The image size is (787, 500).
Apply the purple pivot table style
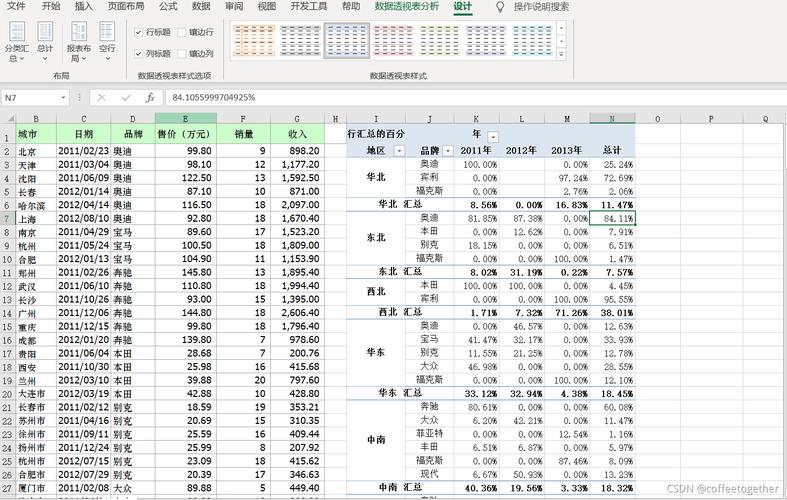click(486, 41)
